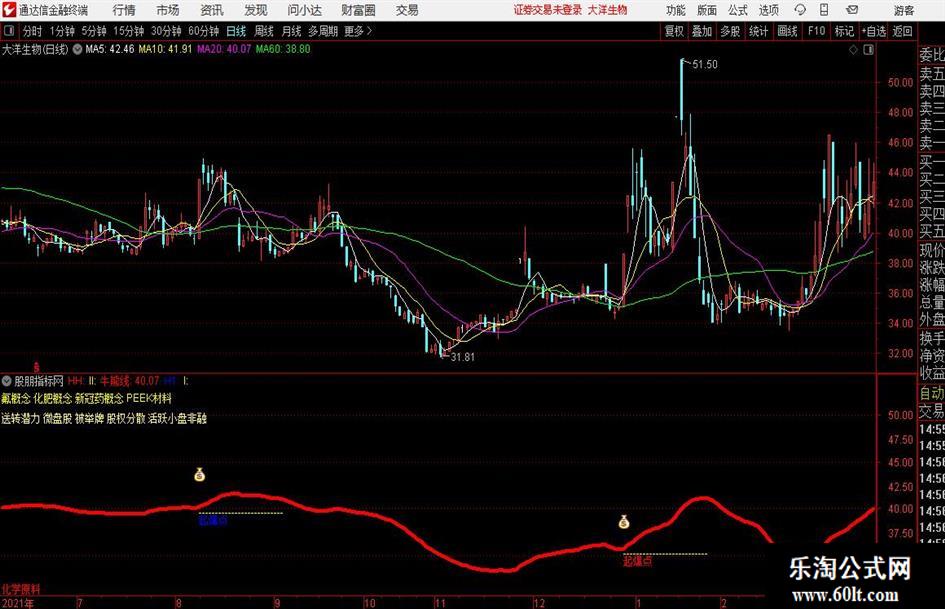This screenshot has height=609, width=945.
Task: Click the 化学原料 sector label
Action: coord(20,590)
